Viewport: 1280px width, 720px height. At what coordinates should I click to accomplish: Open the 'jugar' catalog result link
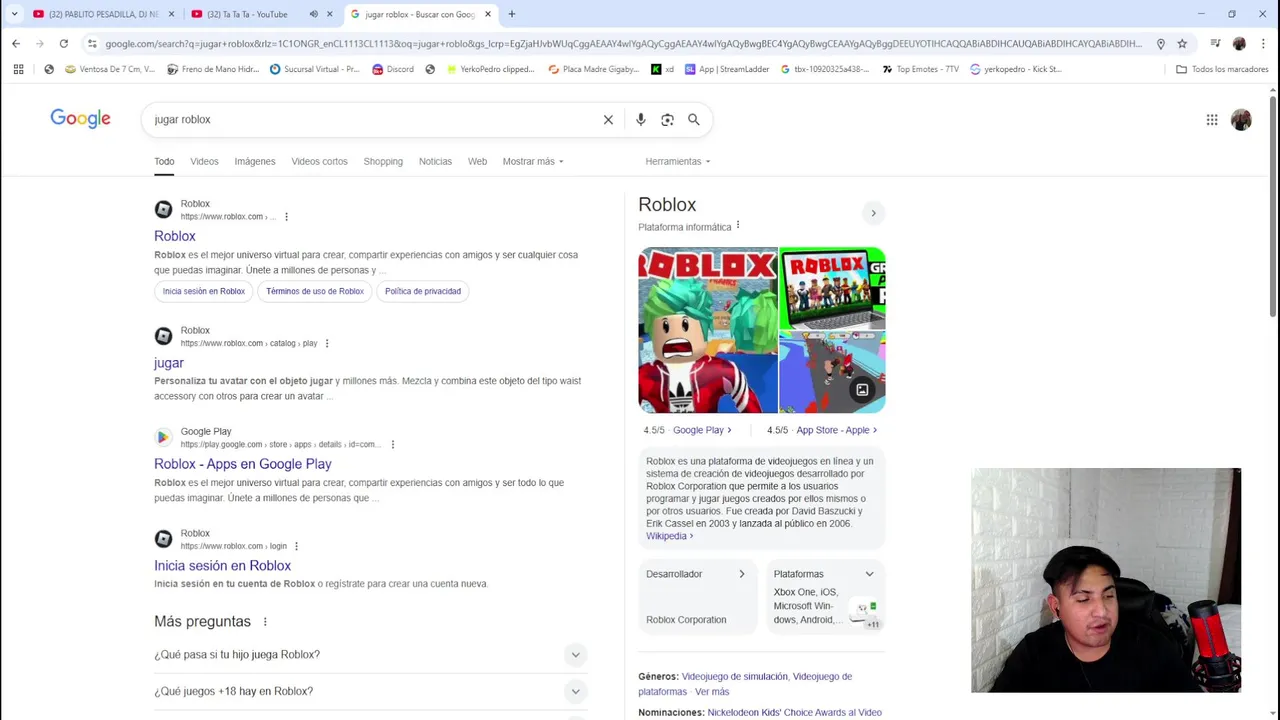pyautogui.click(x=169, y=363)
